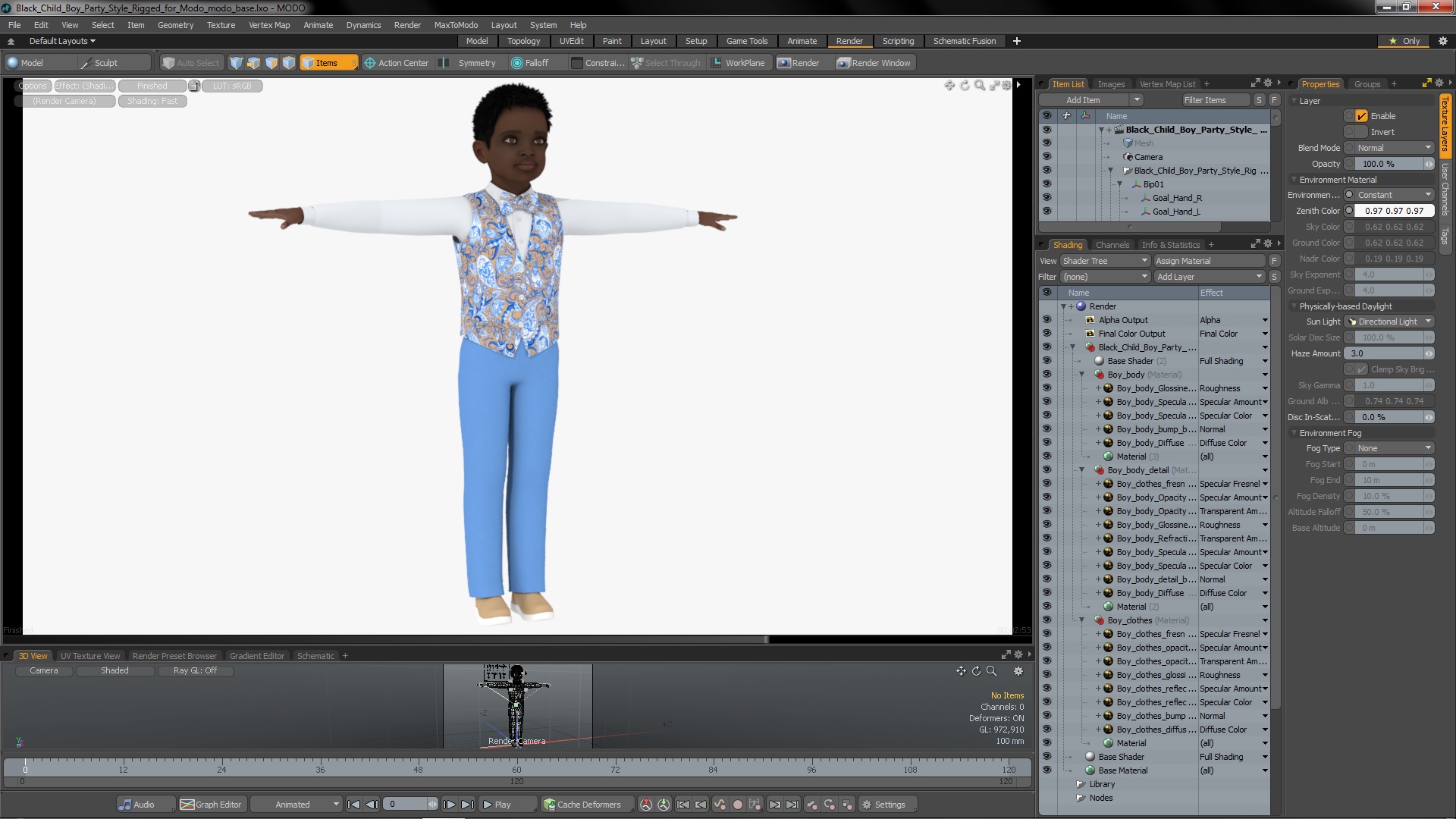
Task: Open Sun Light Directional Light dropdown
Action: [x=1390, y=322]
